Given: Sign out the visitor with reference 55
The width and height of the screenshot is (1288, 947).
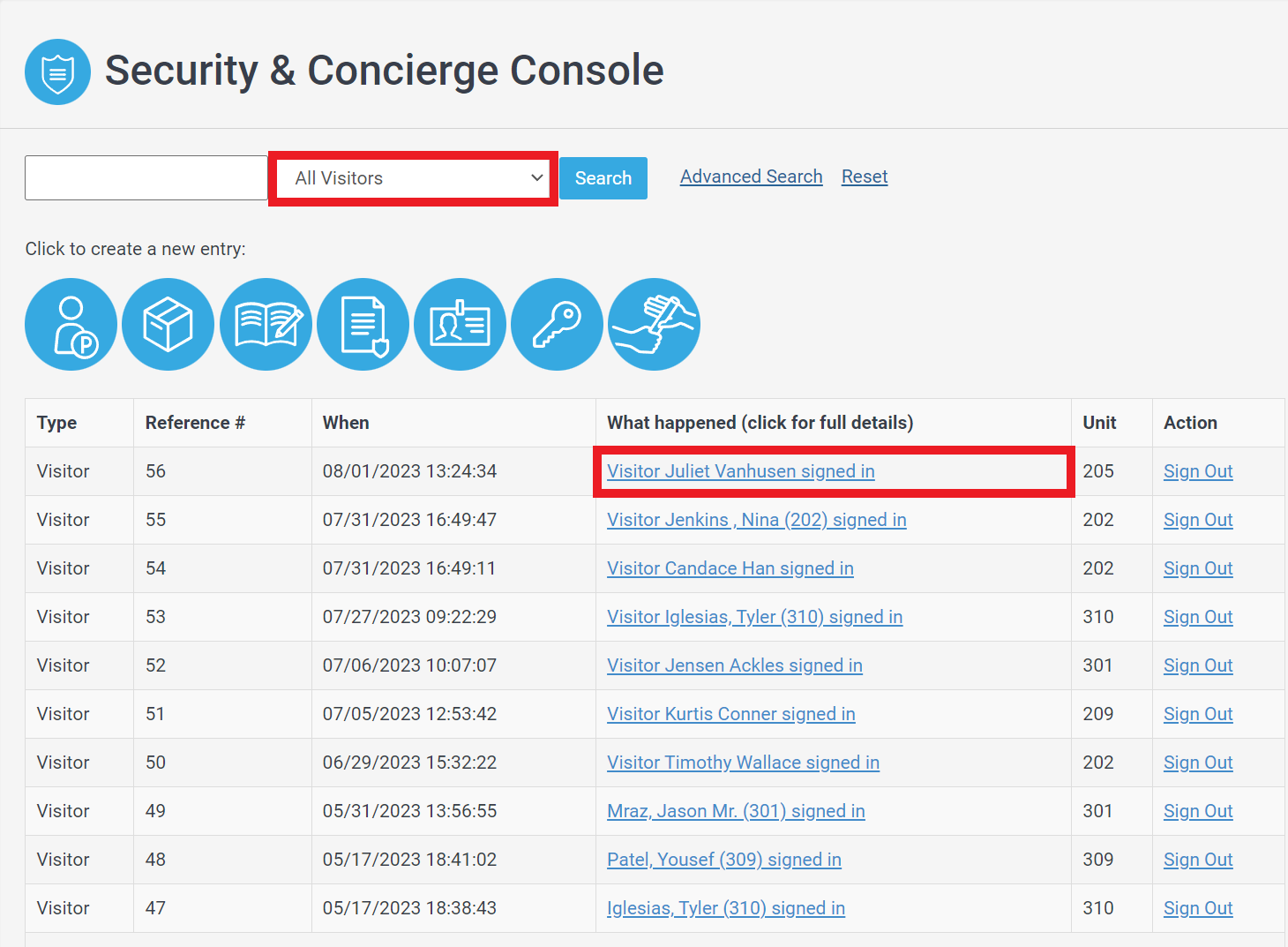Looking at the screenshot, I should (1197, 520).
